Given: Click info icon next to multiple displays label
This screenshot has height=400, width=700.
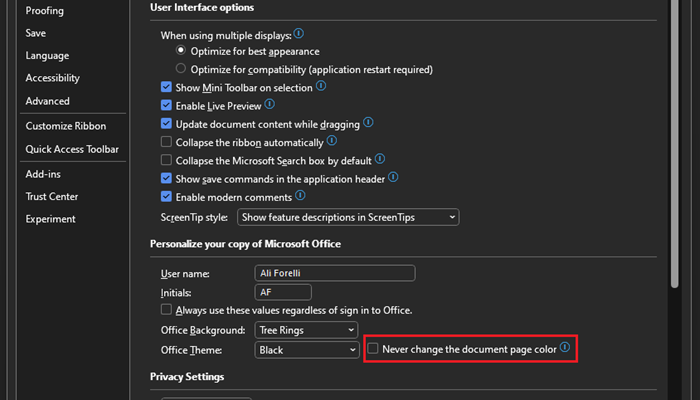Looking at the screenshot, I should [299, 33].
